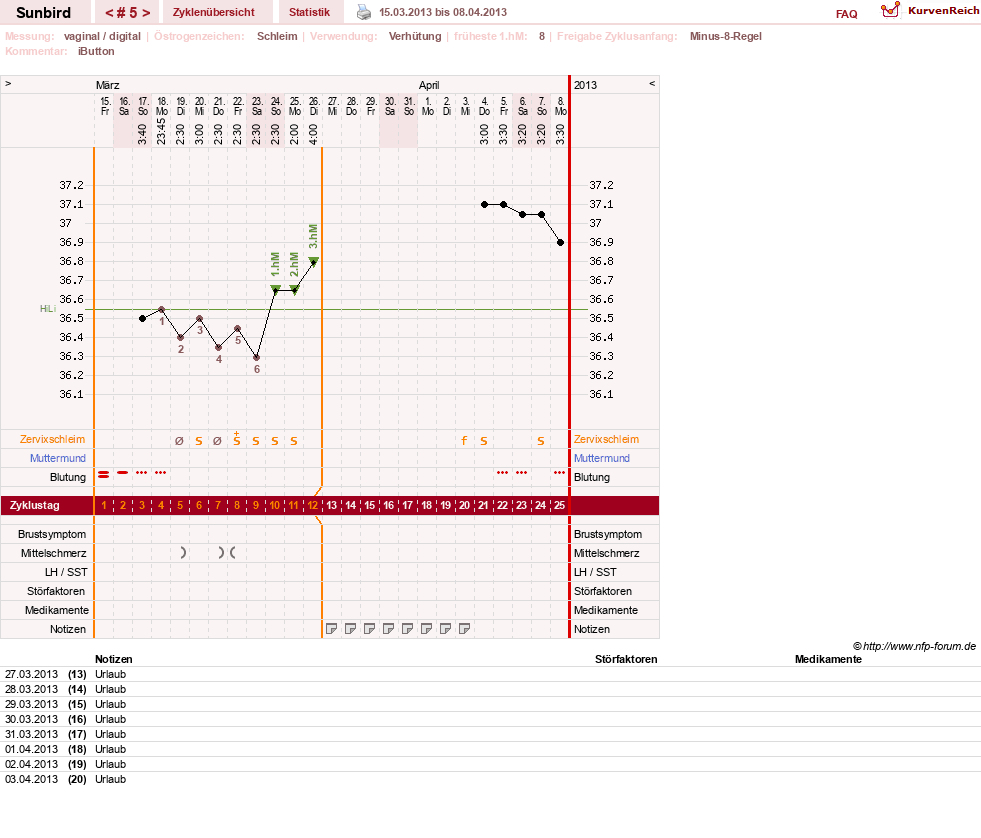Screen dimensions: 981x838
Task: Click the temperature point on 4. April
Action: pos(484,204)
